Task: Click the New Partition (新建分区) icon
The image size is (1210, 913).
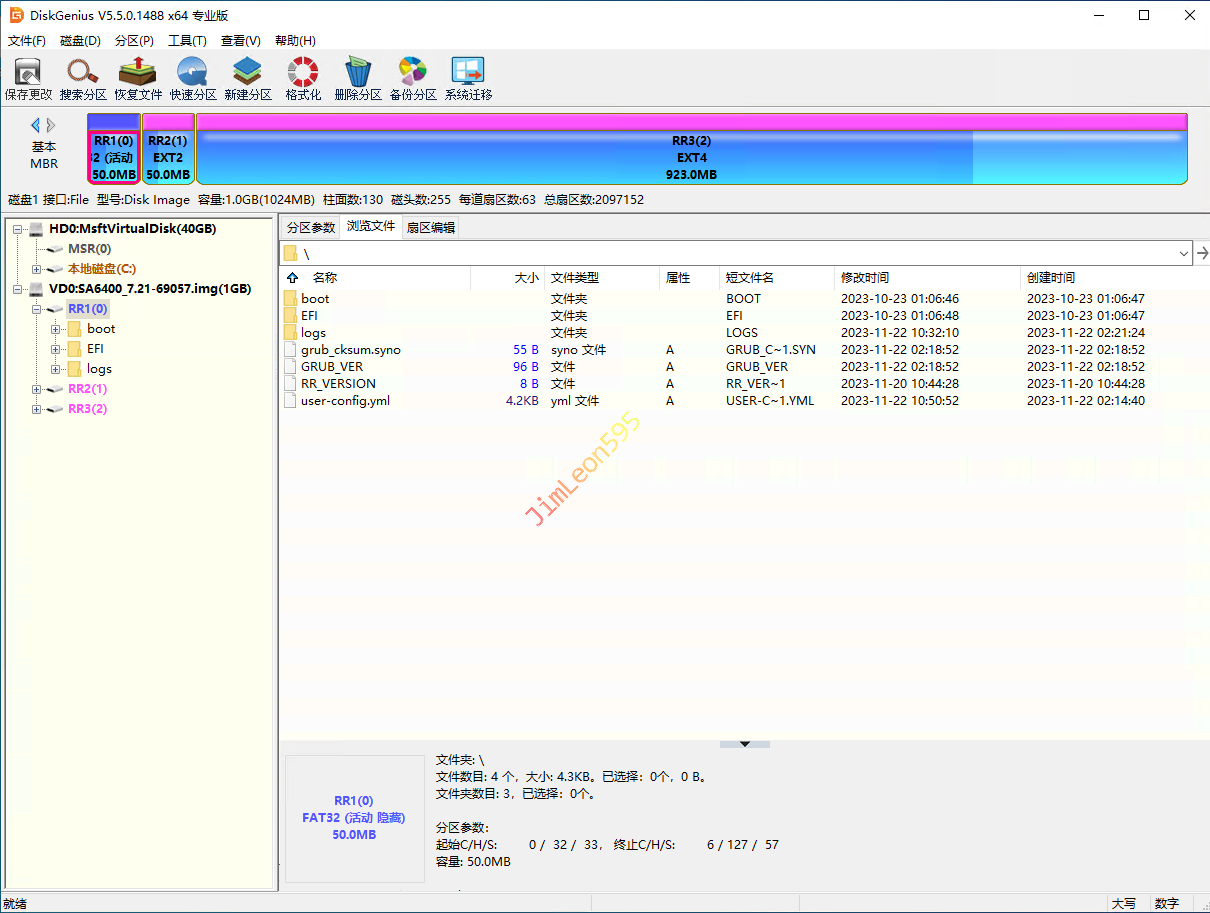Action: click(247, 79)
